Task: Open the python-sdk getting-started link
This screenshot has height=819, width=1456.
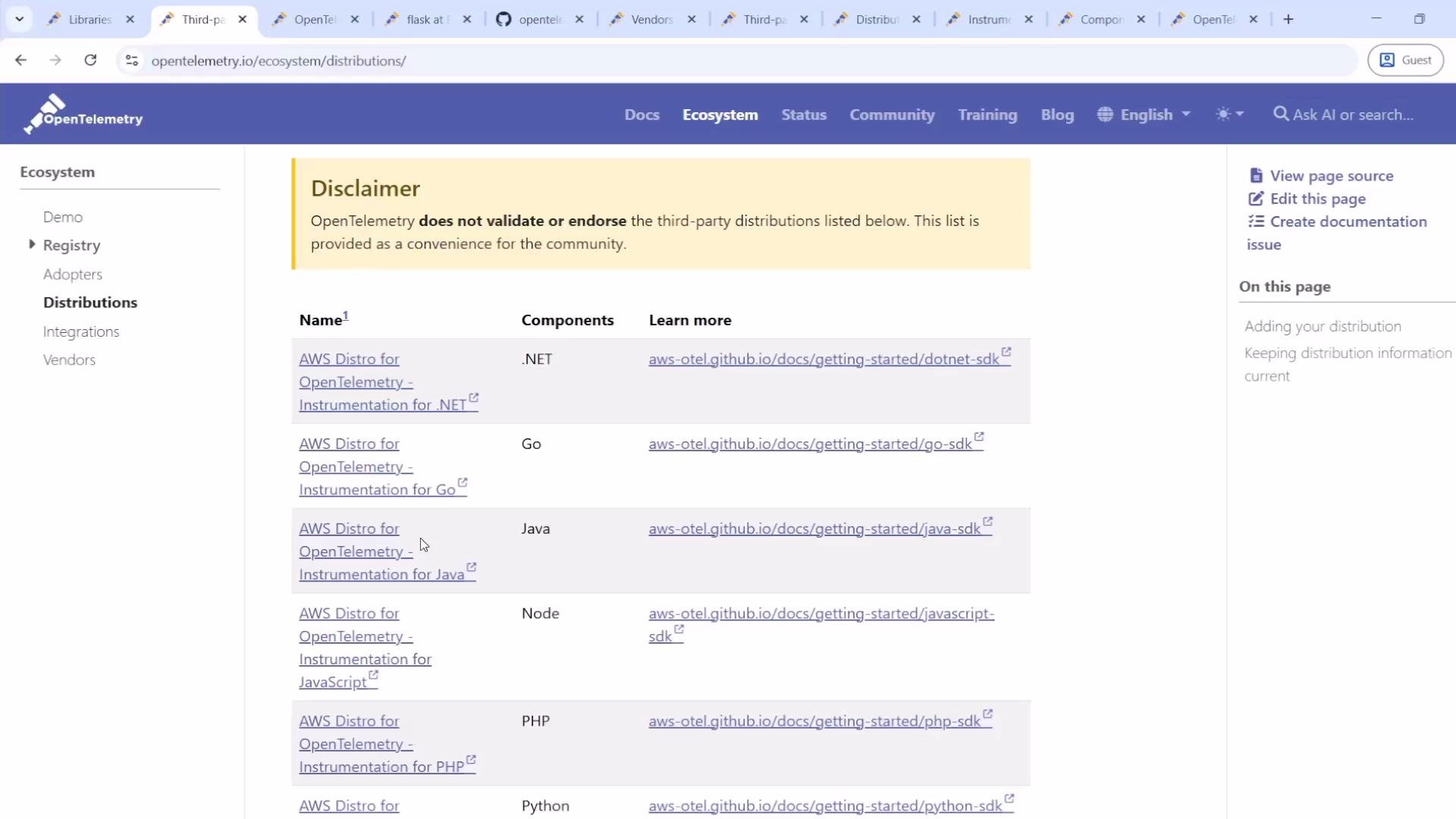Action: [831, 806]
